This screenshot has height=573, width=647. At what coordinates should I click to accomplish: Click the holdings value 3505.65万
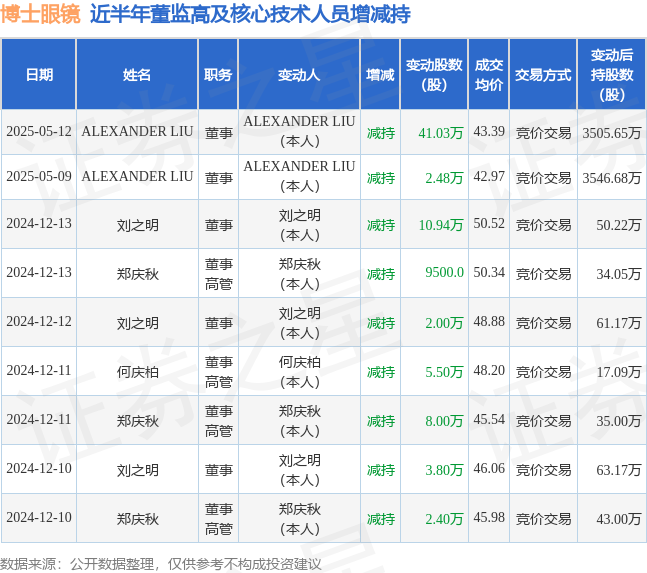click(612, 133)
